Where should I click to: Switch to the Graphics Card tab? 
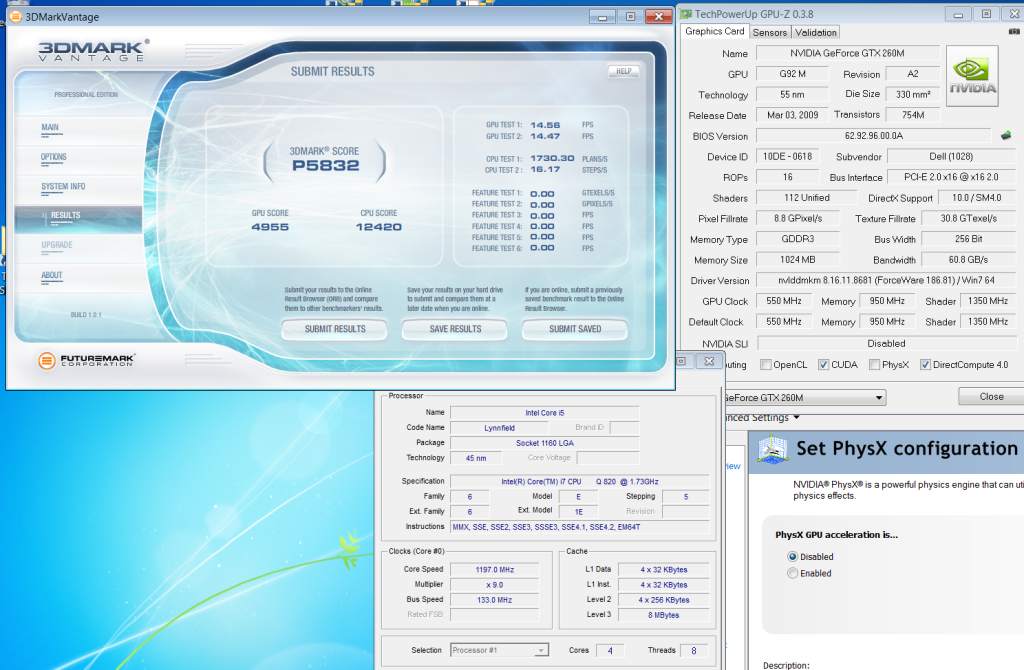[714, 31]
